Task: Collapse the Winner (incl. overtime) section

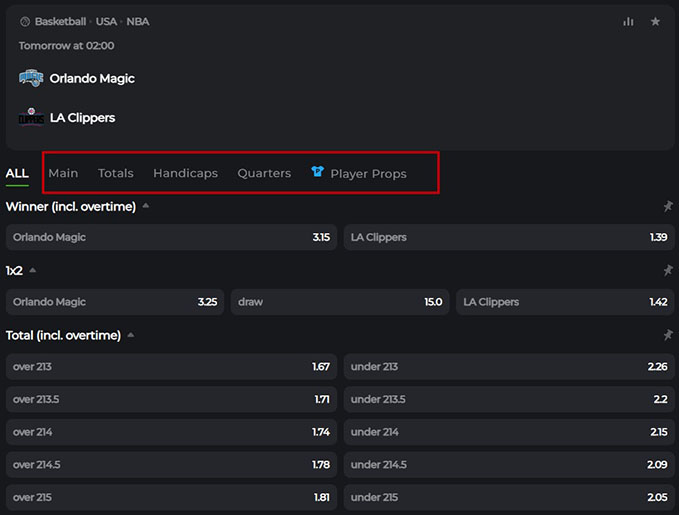Action: [x=146, y=206]
